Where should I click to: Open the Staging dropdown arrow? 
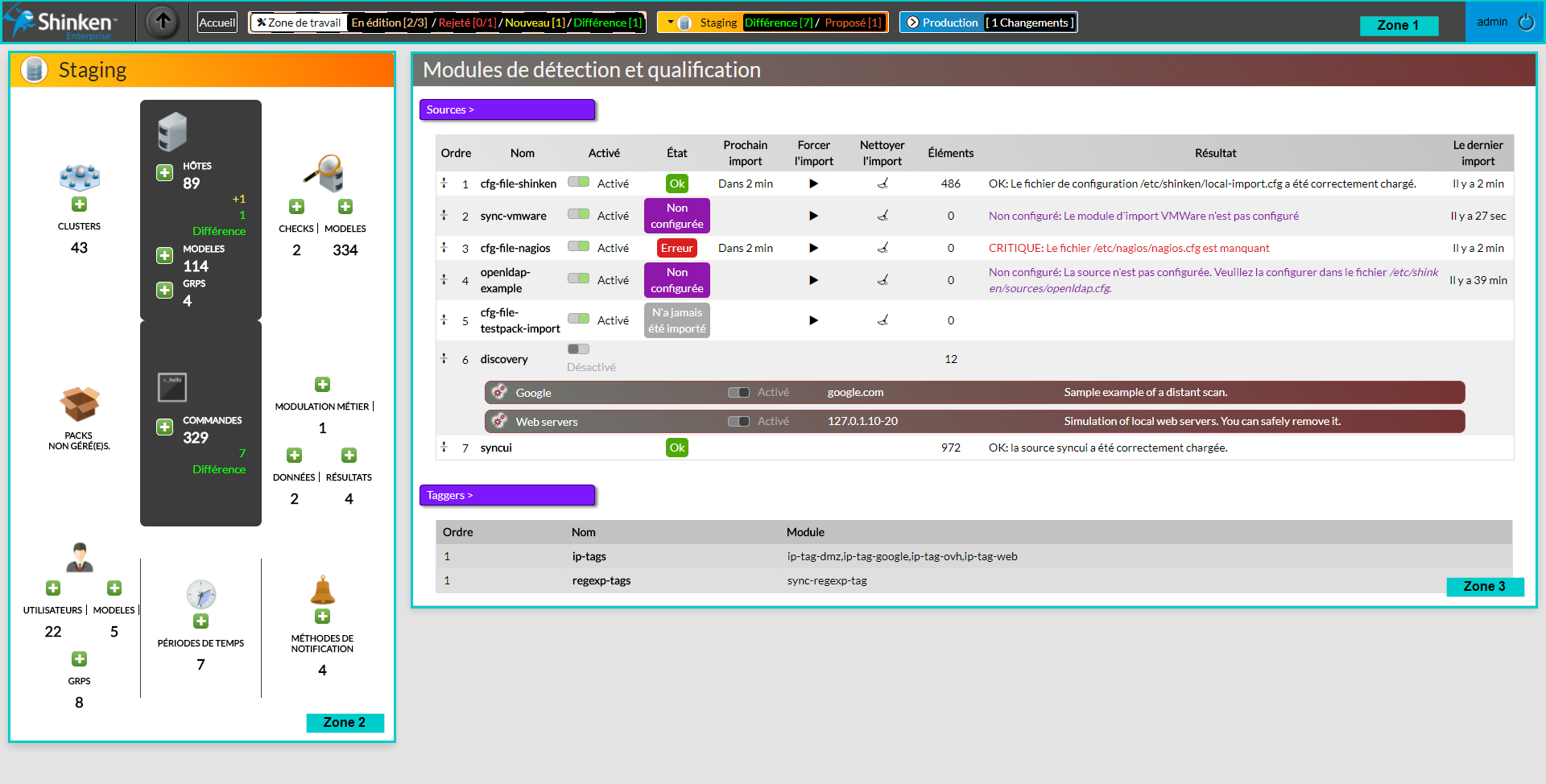pos(670,23)
